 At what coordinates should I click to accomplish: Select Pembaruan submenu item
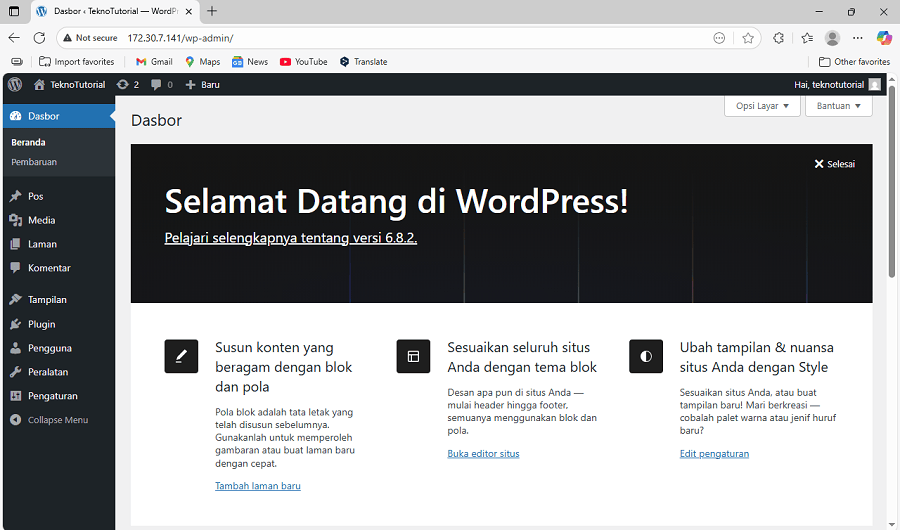coord(34,162)
